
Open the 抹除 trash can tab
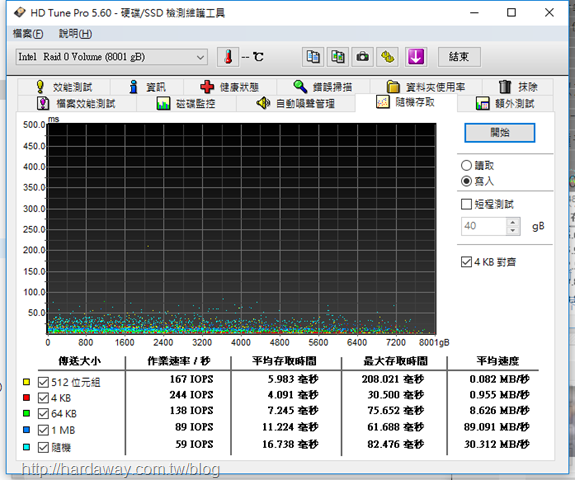[x=518, y=87]
